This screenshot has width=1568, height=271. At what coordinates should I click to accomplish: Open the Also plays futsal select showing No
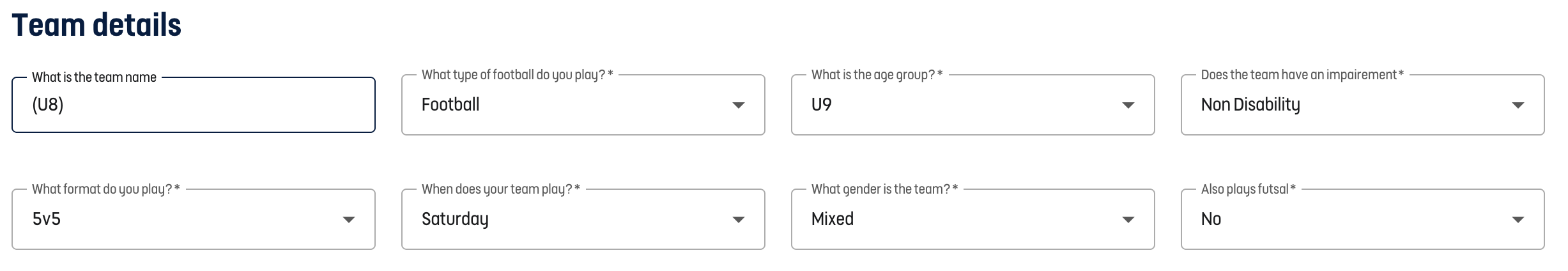click(x=1362, y=219)
